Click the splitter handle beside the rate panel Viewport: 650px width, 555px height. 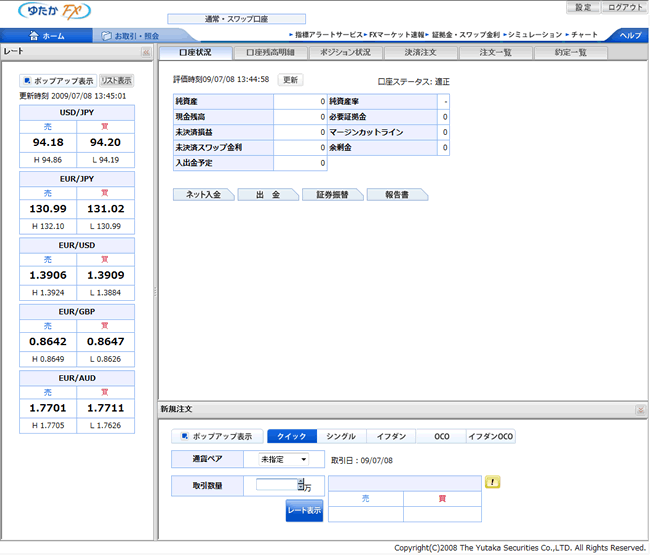pyautogui.click(x=156, y=292)
